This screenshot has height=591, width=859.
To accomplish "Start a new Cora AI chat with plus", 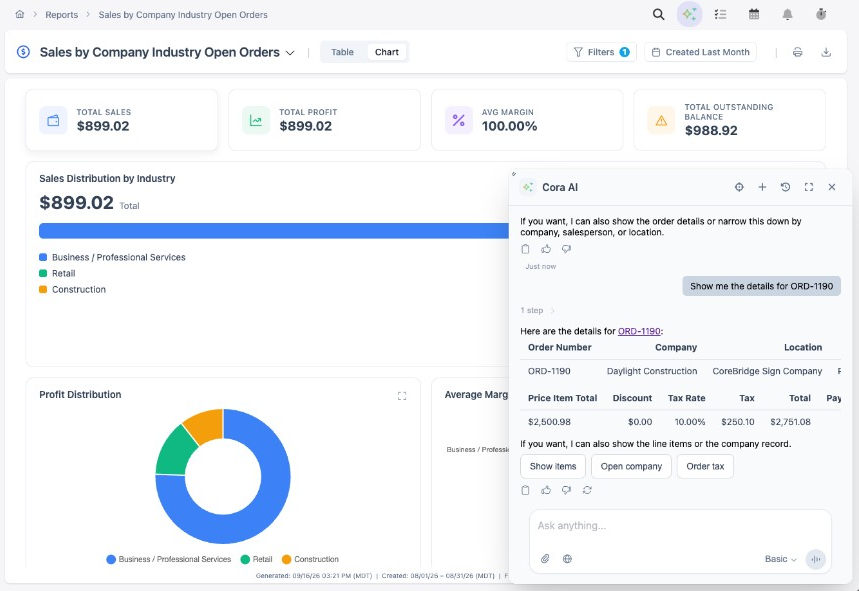I will [762, 187].
